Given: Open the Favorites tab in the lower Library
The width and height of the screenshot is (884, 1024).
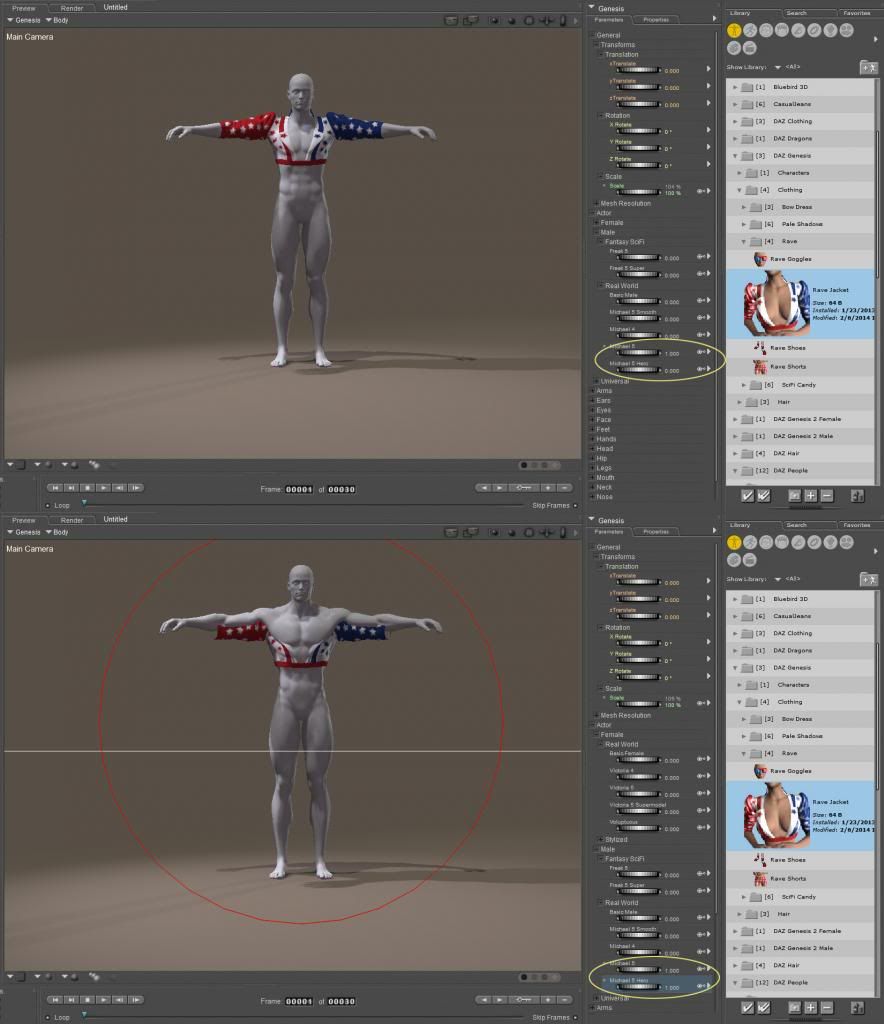Looking at the screenshot, I should pyautogui.click(x=856, y=524).
